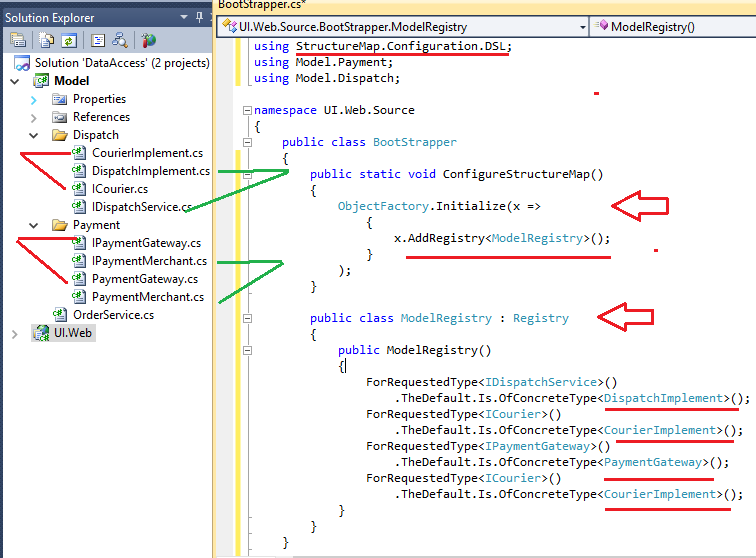Click AddRegistry call in code
Image resolution: width=756 pixels, height=558 pixels.
pos(446,238)
